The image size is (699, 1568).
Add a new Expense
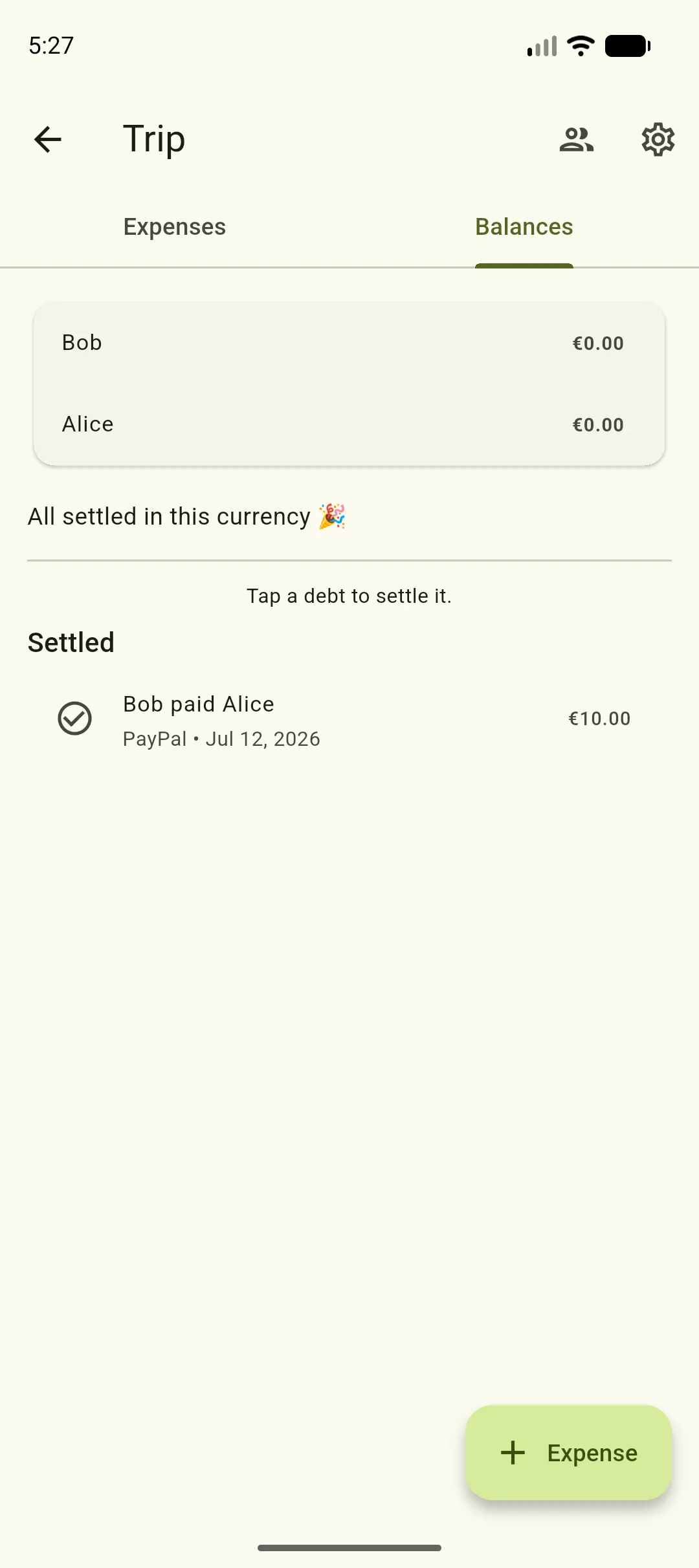pyautogui.click(x=569, y=1453)
